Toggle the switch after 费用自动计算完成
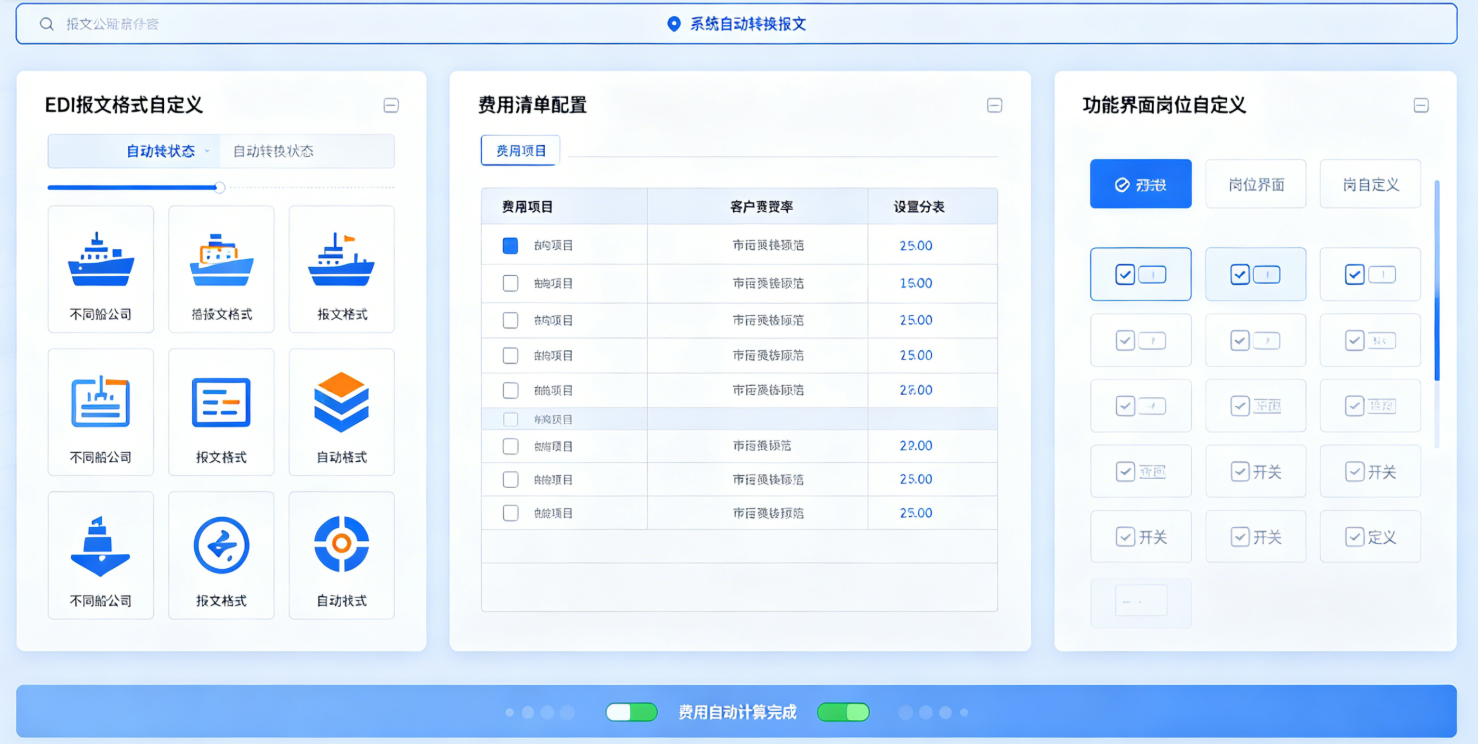The image size is (1478, 744). (843, 712)
